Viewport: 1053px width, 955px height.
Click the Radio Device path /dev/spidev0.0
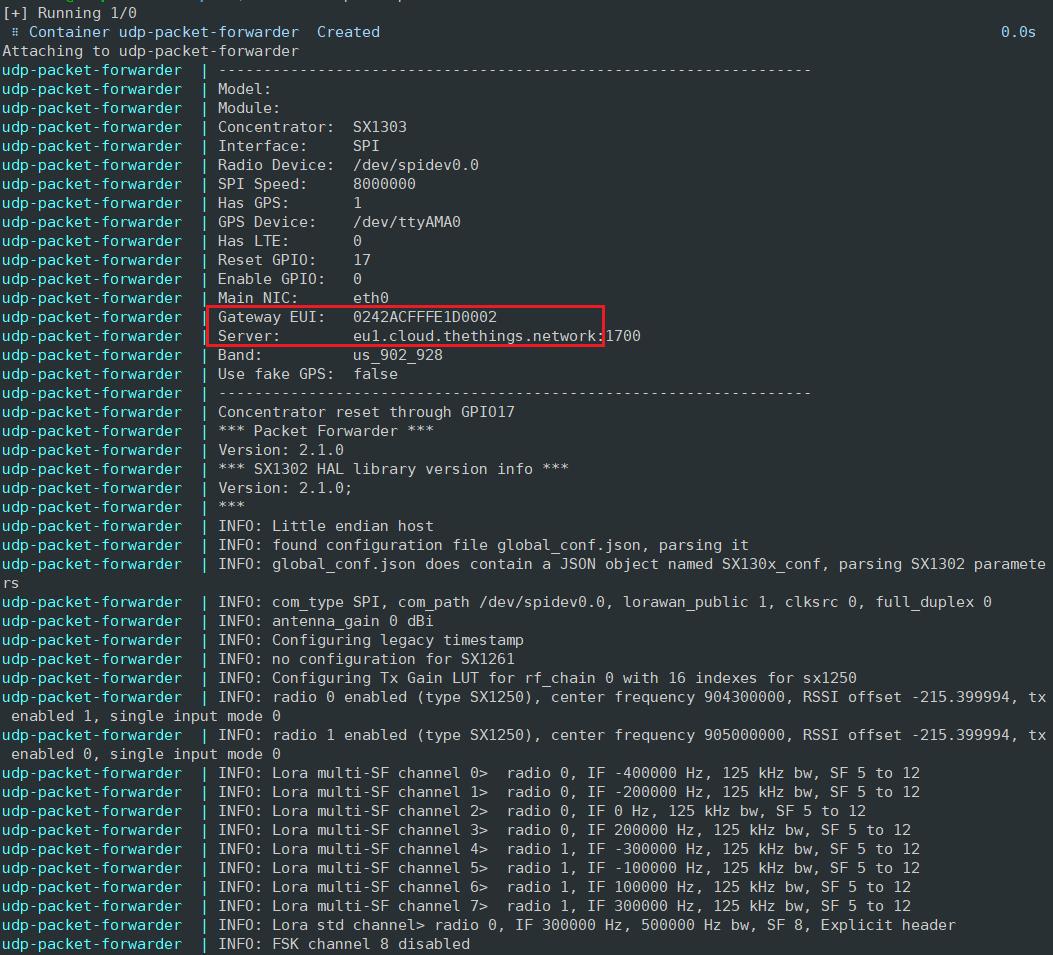(x=415, y=165)
